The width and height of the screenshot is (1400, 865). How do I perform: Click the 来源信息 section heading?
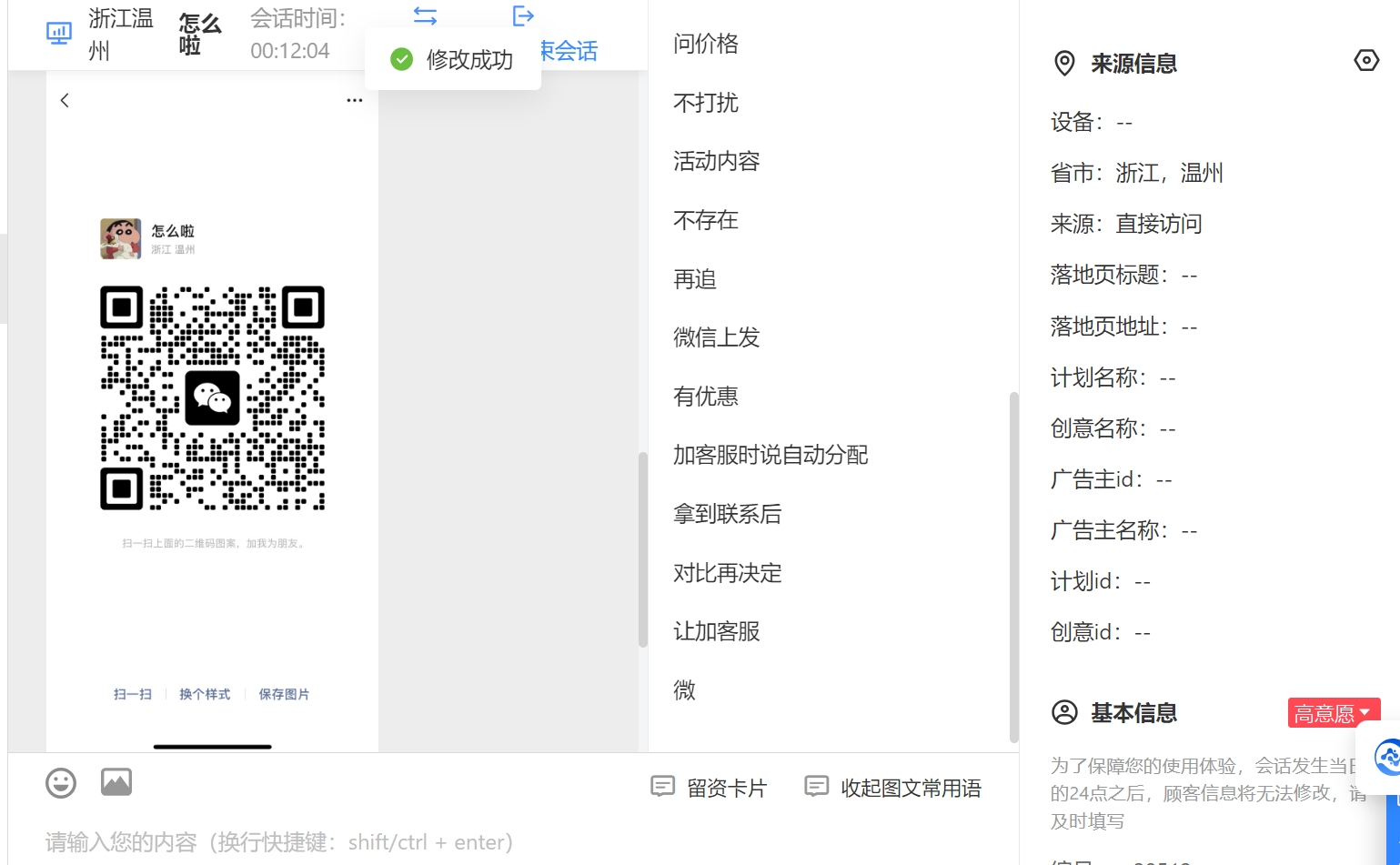point(1134,64)
